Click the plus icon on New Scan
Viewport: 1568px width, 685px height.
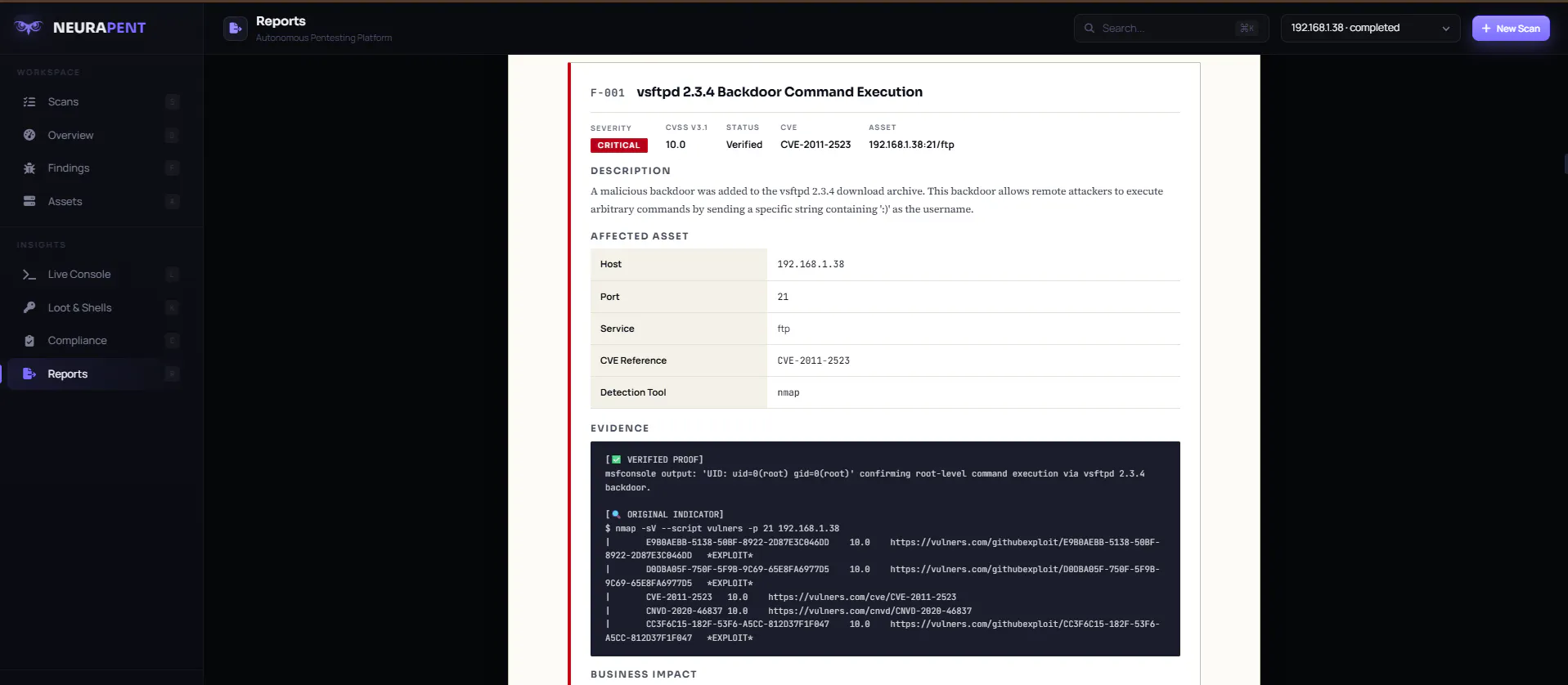tap(1486, 28)
